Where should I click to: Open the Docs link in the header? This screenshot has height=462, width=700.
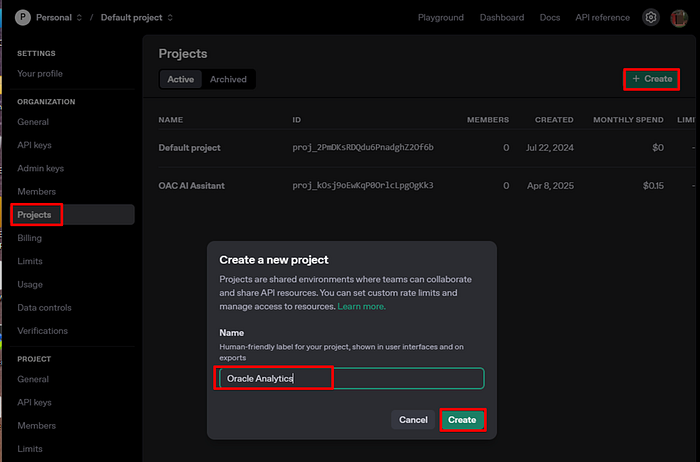point(550,17)
